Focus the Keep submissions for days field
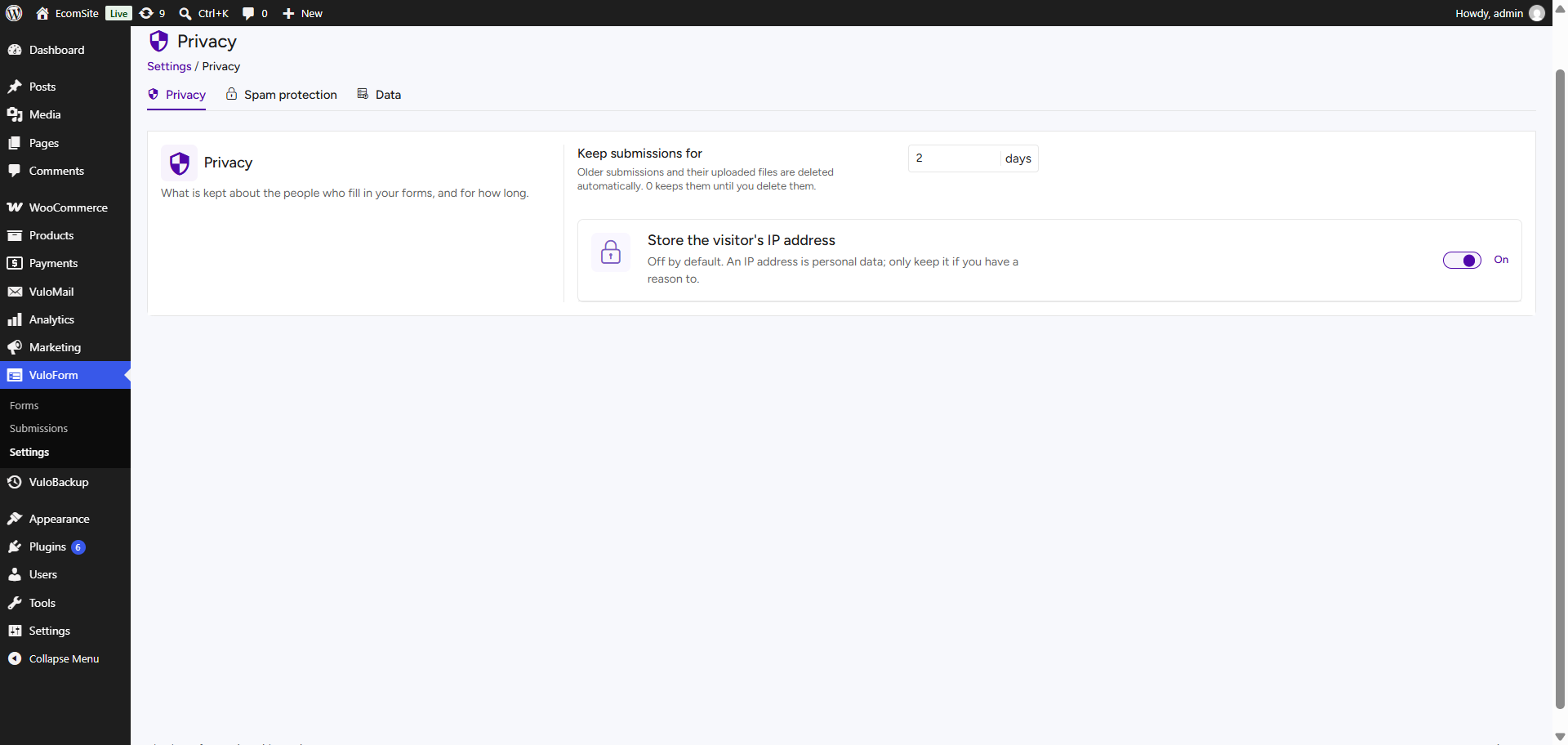 (x=954, y=158)
